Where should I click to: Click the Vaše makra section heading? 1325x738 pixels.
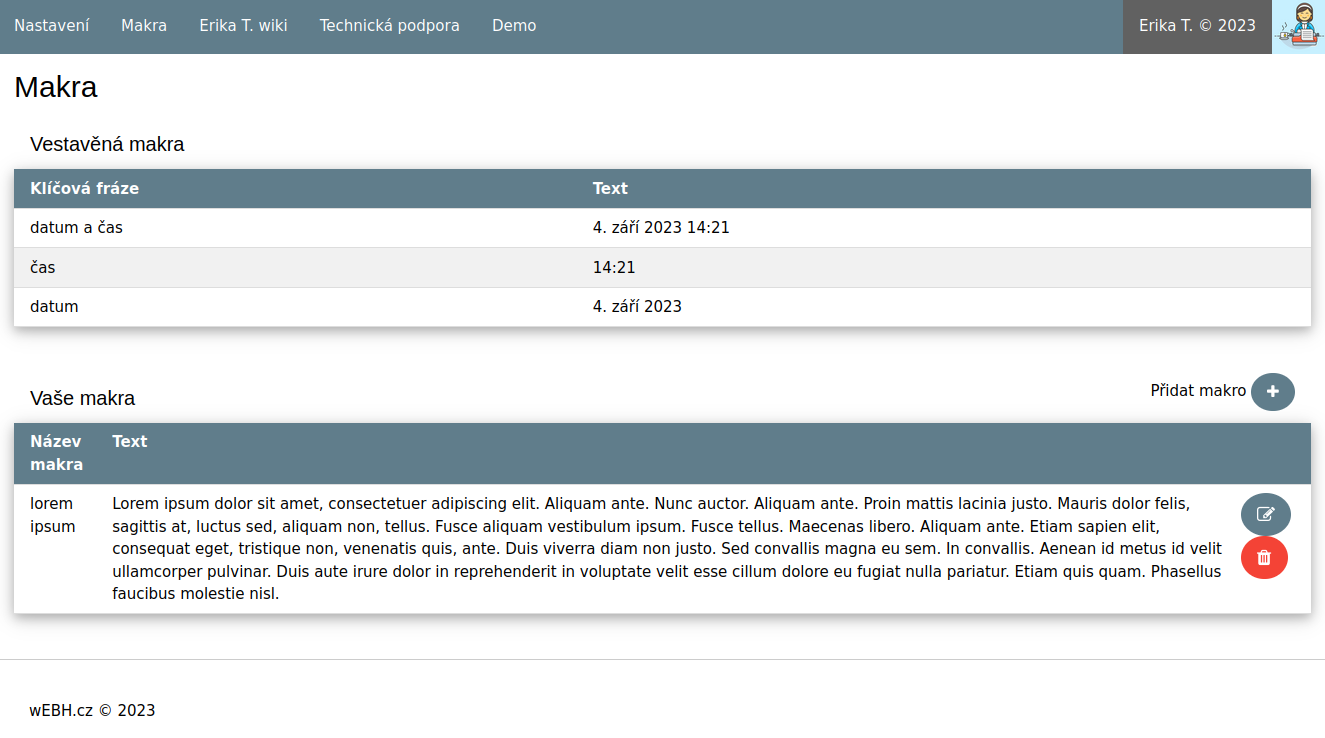pyautogui.click(x=83, y=398)
